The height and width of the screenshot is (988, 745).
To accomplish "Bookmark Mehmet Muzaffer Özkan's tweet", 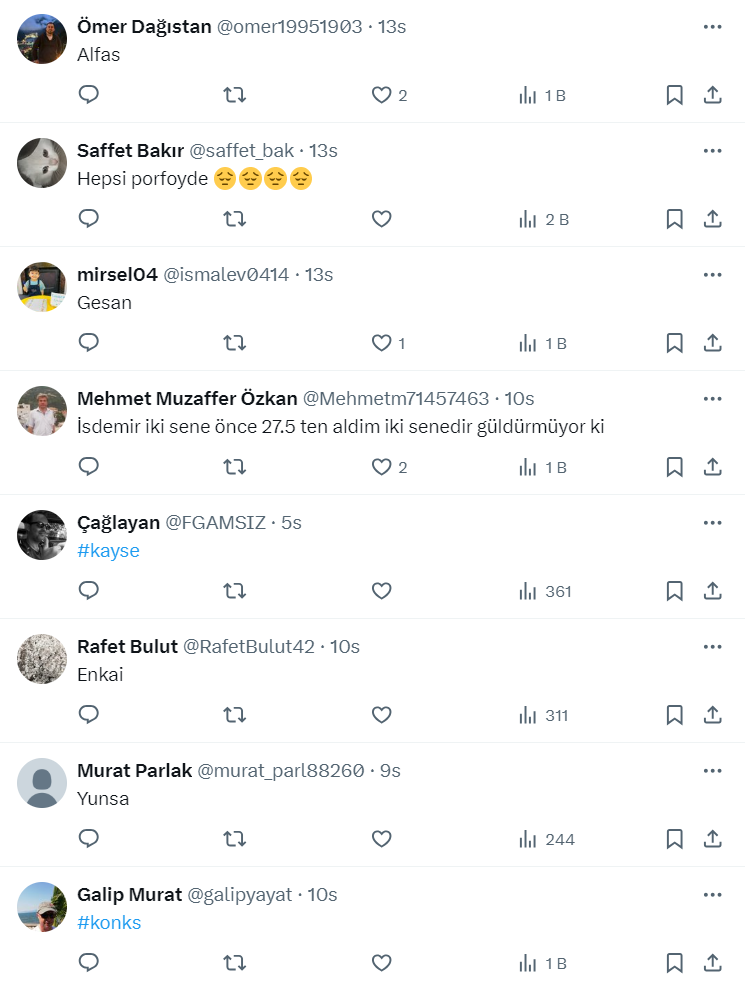I will click(x=675, y=467).
